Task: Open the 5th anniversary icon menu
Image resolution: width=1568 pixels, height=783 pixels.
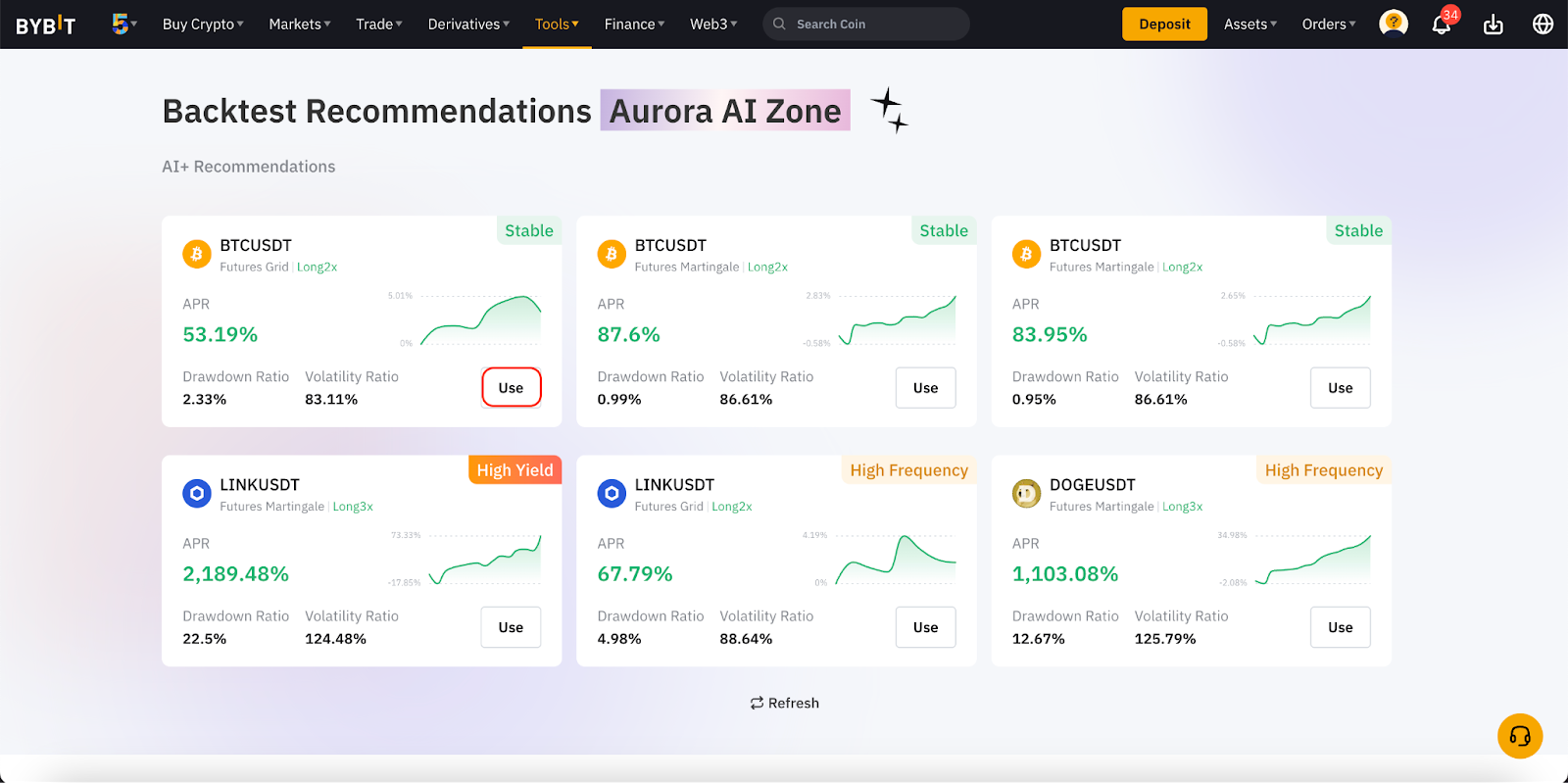Action: point(123,24)
